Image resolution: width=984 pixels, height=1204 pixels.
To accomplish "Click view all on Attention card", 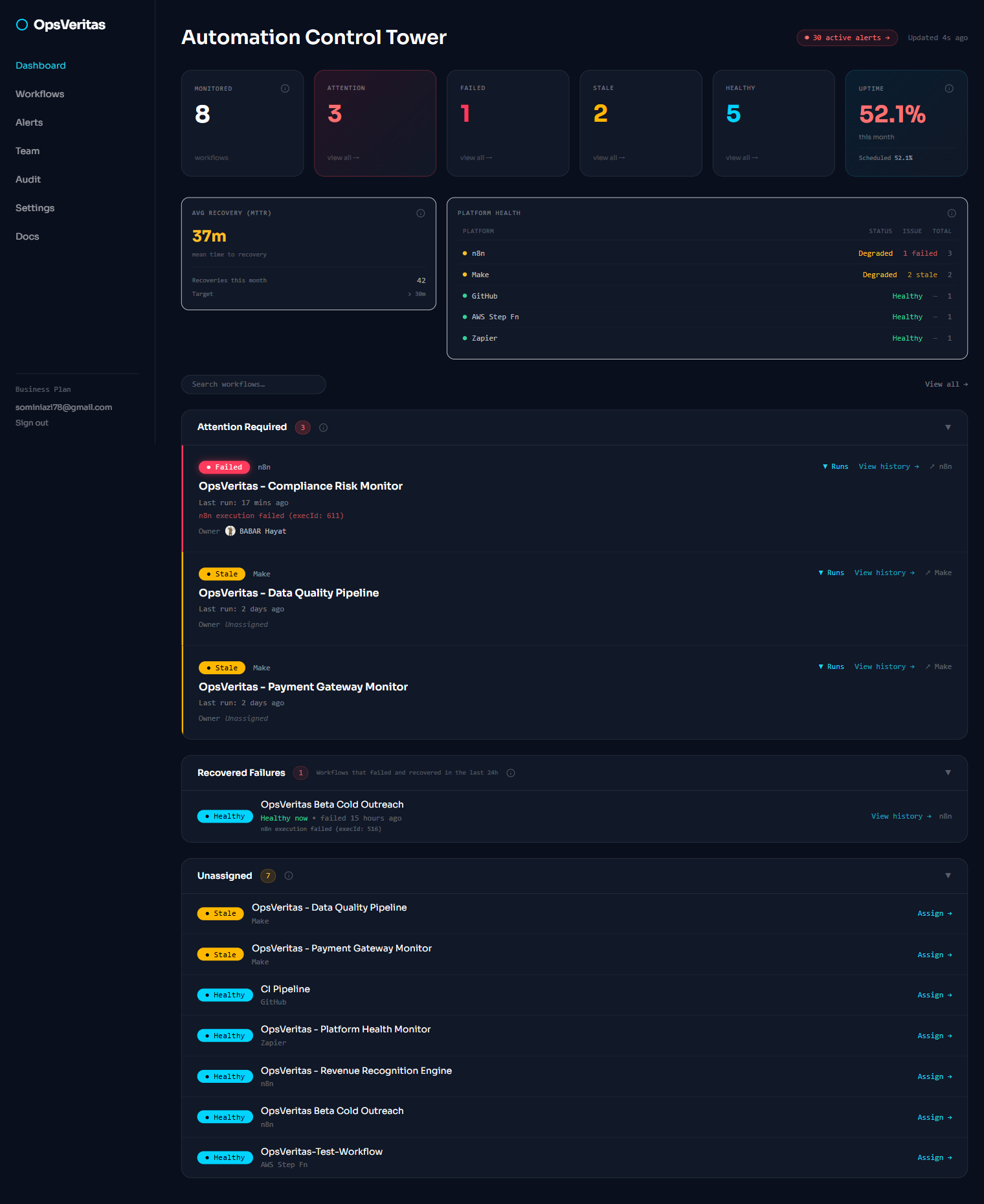I will (x=343, y=157).
